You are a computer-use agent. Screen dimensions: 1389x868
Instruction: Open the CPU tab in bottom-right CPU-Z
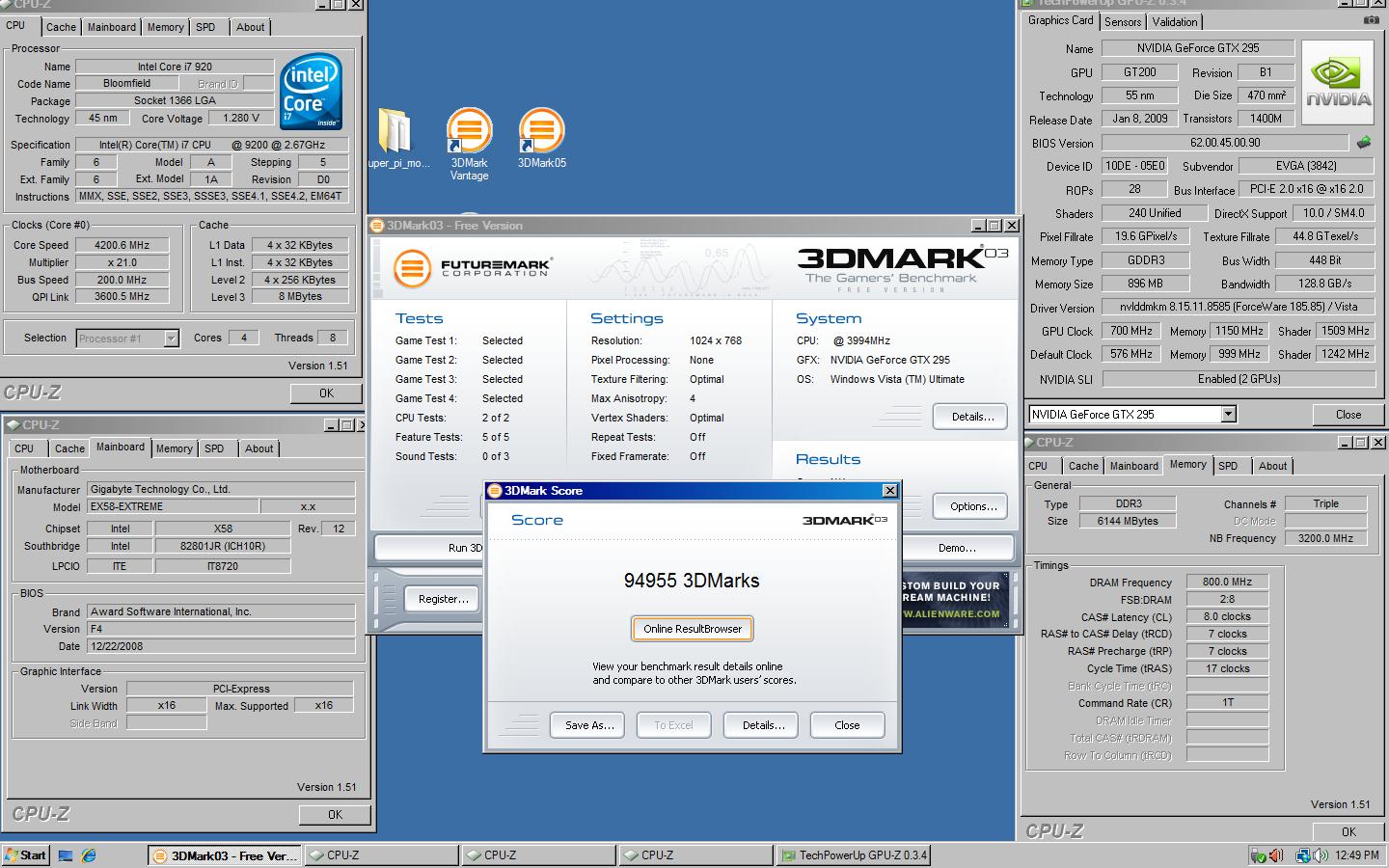[1038, 466]
